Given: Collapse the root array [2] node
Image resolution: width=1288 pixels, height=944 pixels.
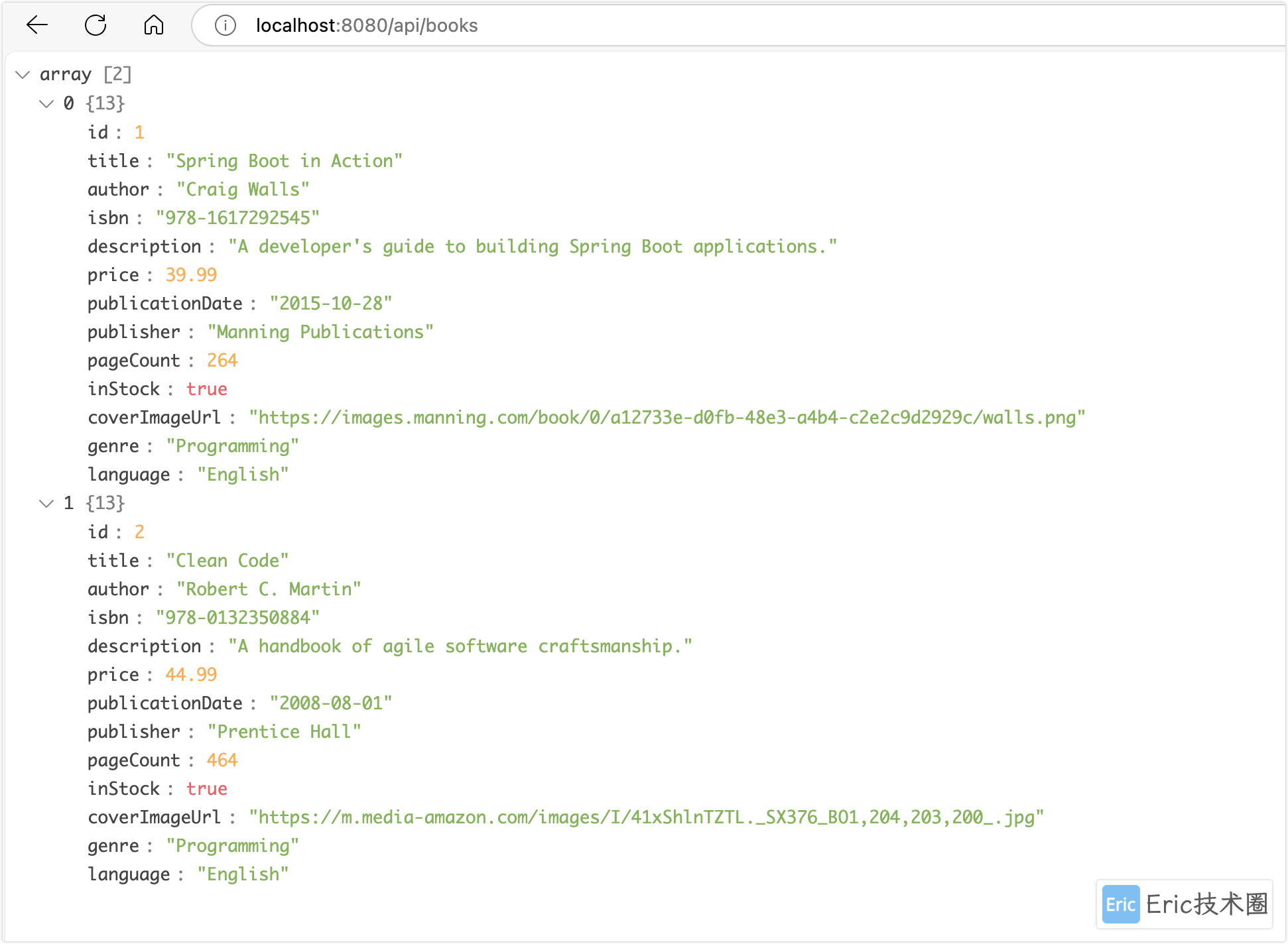Looking at the screenshot, I should 23,74.
